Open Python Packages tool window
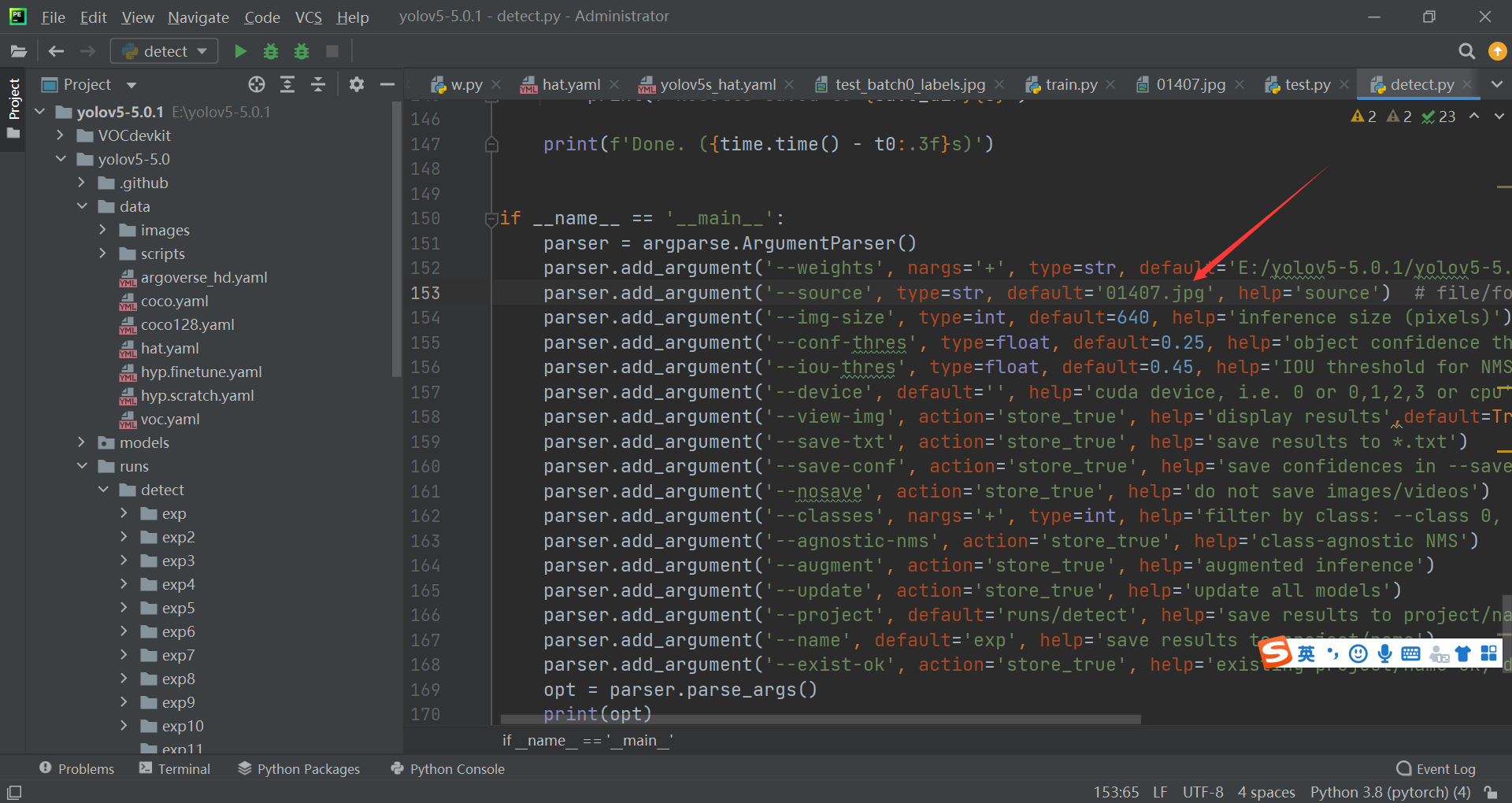The image size is (1512, 803). click(x=298, y=768)
